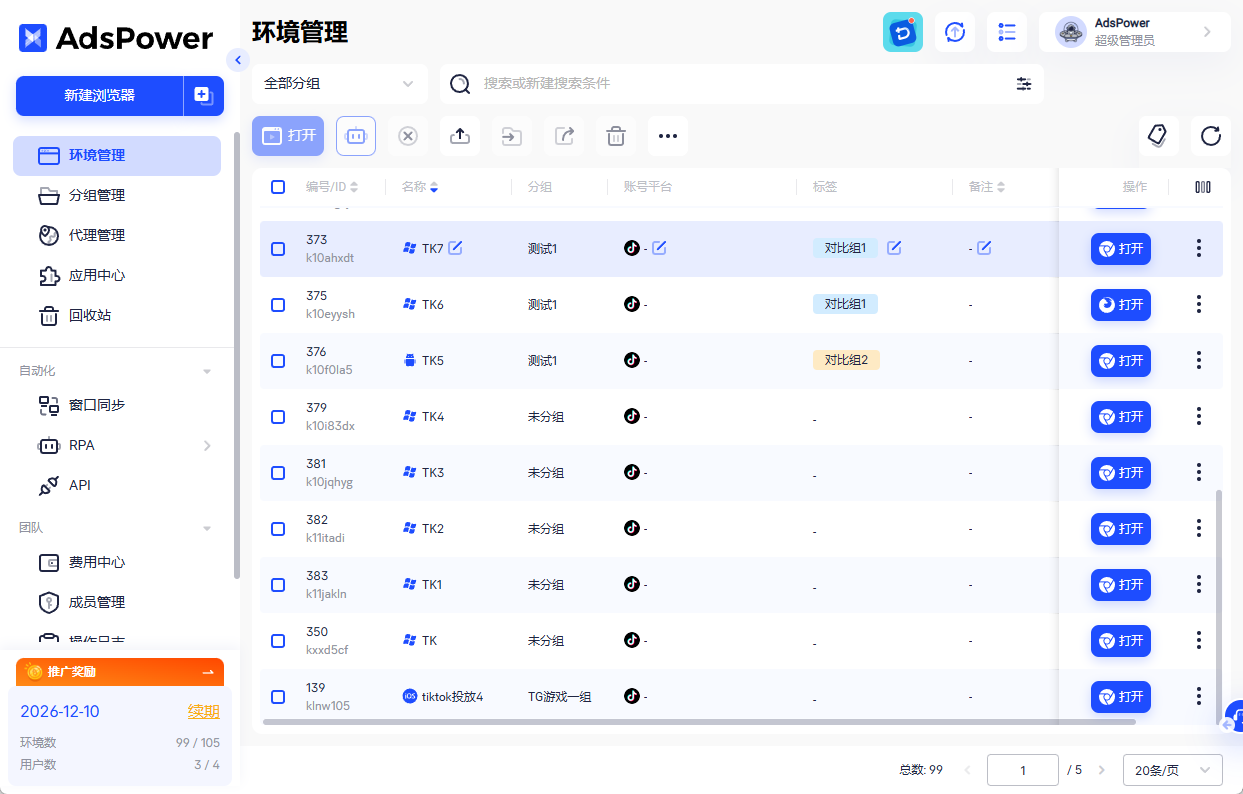This screenshot has width=1243, height=794.
Task: Check the box for profile 376
Action: pyautogui.click(x=278, y=360)
